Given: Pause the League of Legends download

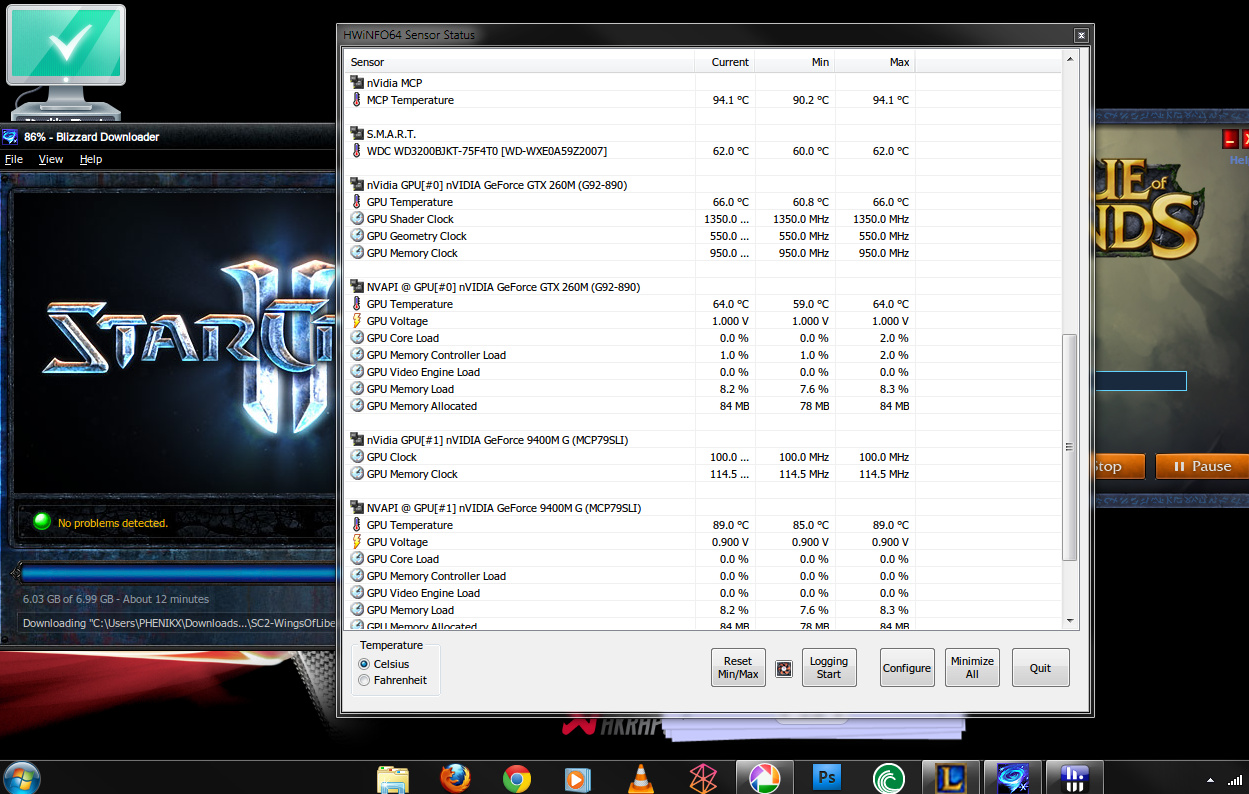Looking at the screenshot, I should [x=1203, y=466].
